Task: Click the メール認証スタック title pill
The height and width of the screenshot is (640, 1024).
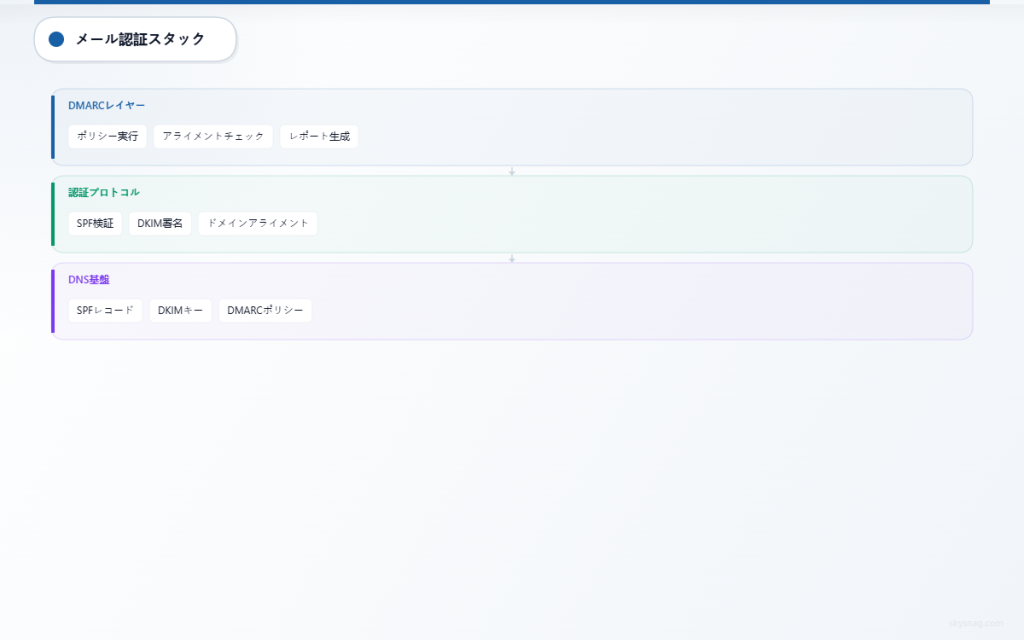Action: (135, 40)
